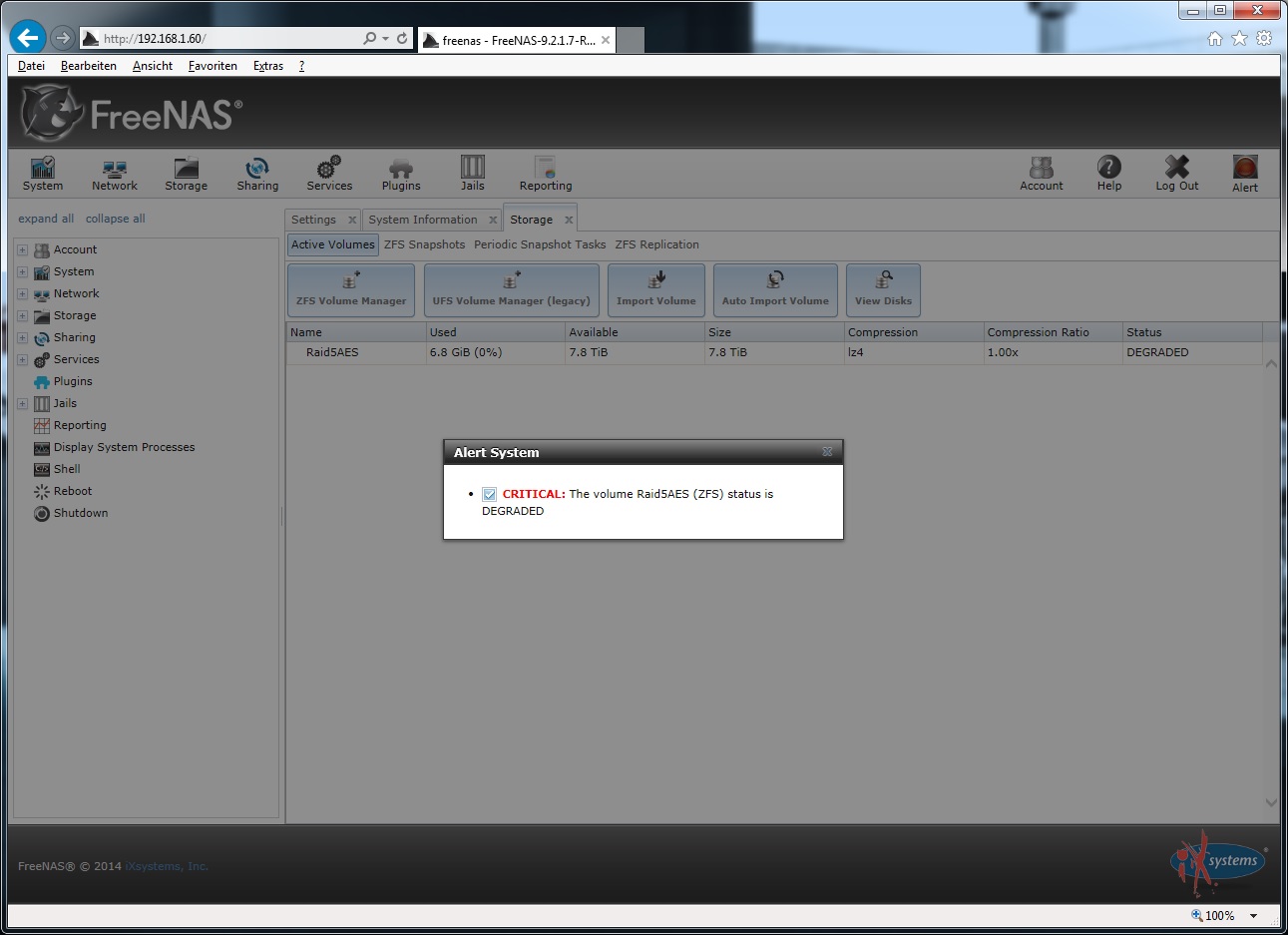Sort by the Compression Ratio column header
Image resolution: width=1288 pixels, height=935 pixels.
pyautogui.click(x=1053, y=332)
